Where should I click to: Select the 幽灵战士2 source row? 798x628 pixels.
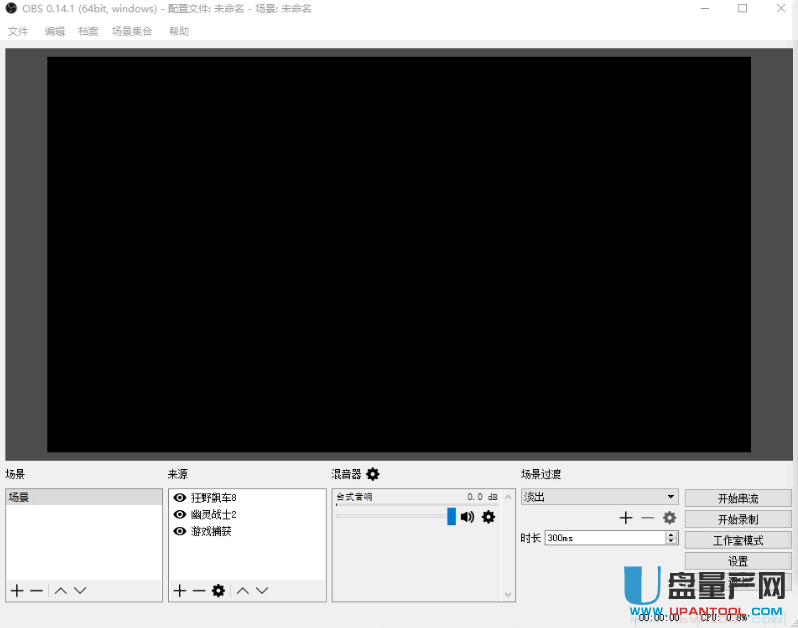pos(247,514)
